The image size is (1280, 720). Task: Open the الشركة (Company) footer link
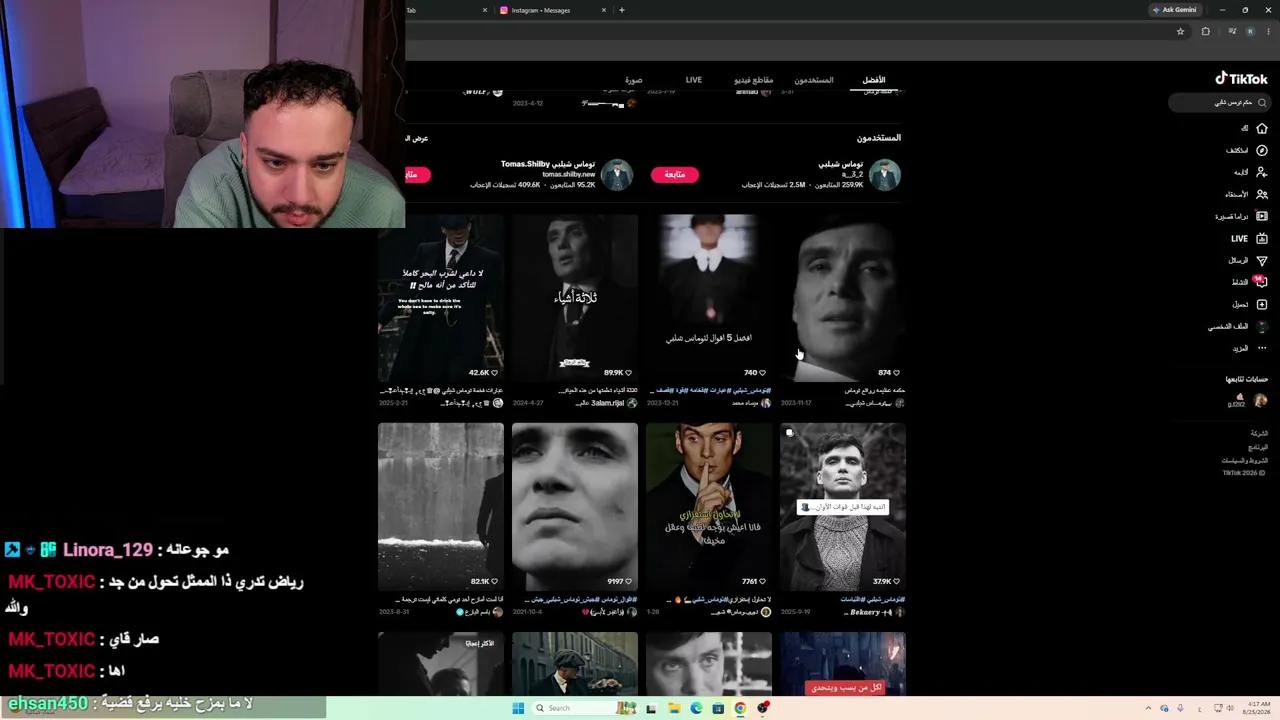(1259, 434)
